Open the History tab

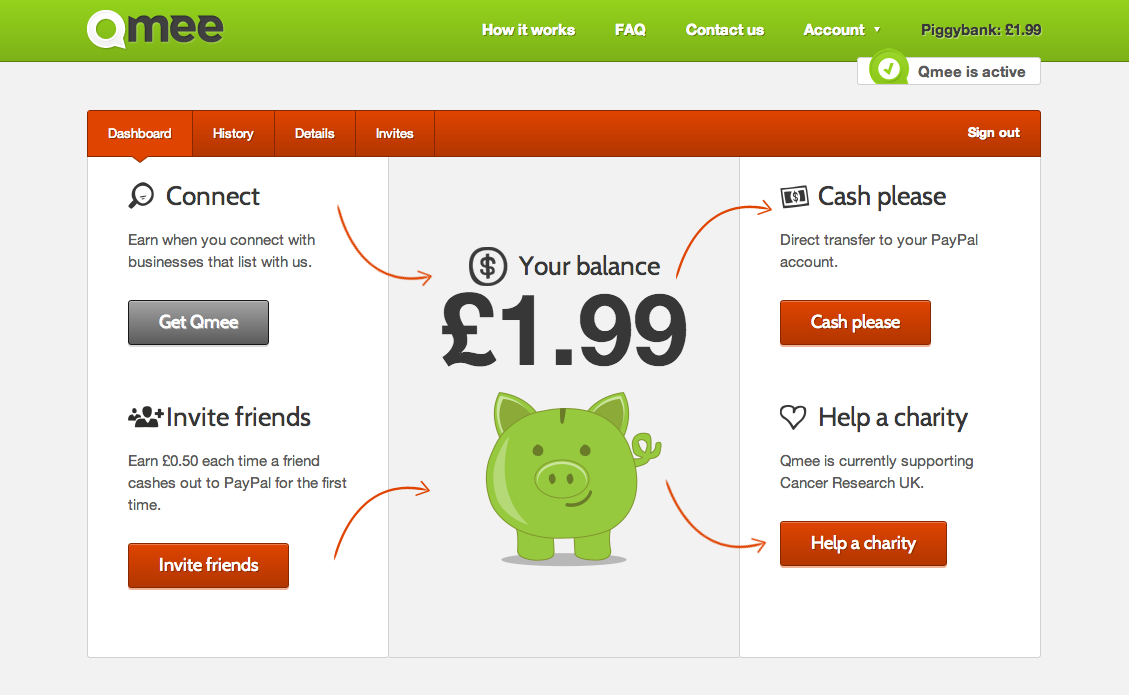point(233,133)
